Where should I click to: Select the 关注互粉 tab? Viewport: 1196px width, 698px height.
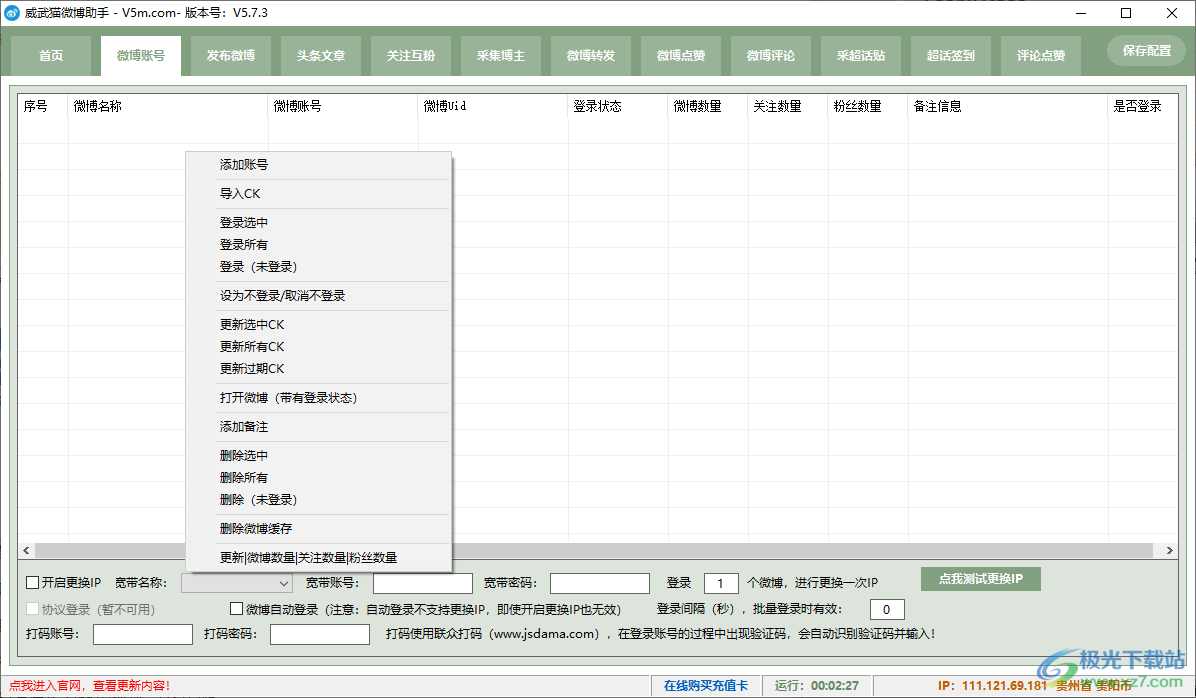[x=411, y=56]
